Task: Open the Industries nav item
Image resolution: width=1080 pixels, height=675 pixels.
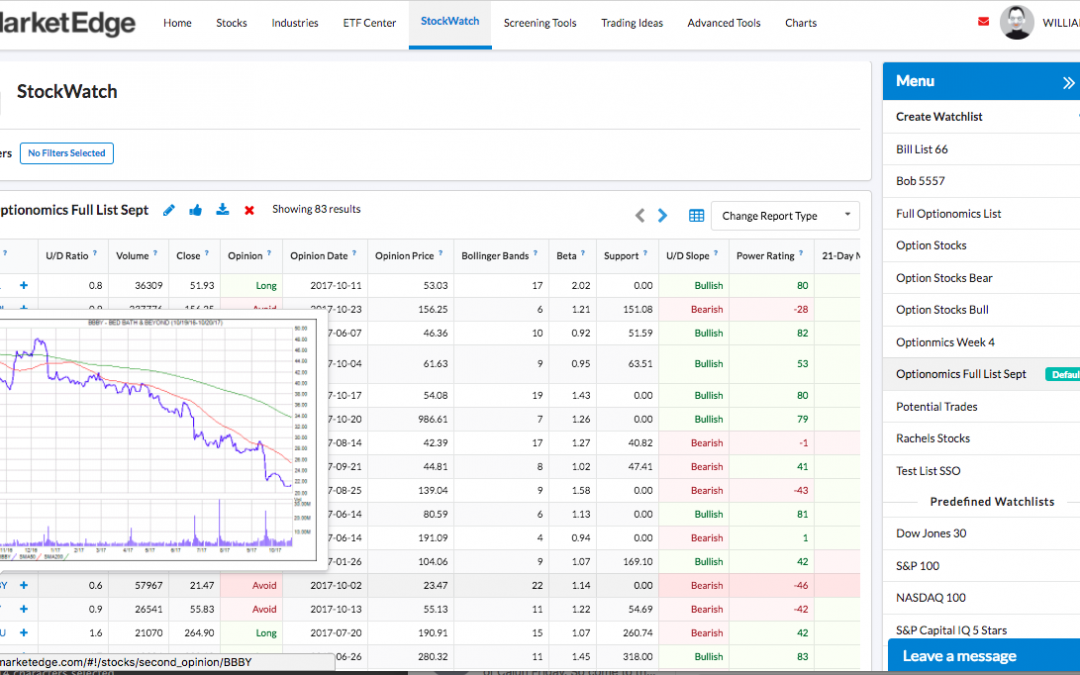Action: [x=295, y=23]
